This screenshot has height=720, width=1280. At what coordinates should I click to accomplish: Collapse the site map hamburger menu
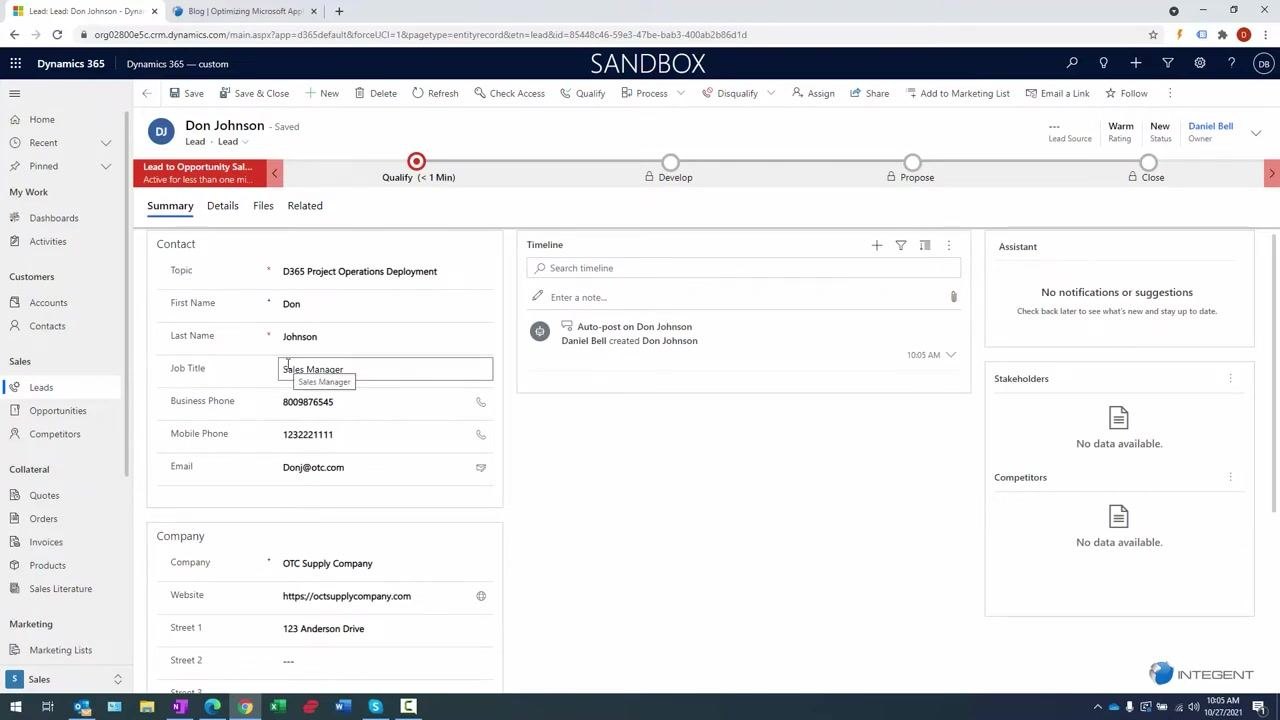(15, 93)
